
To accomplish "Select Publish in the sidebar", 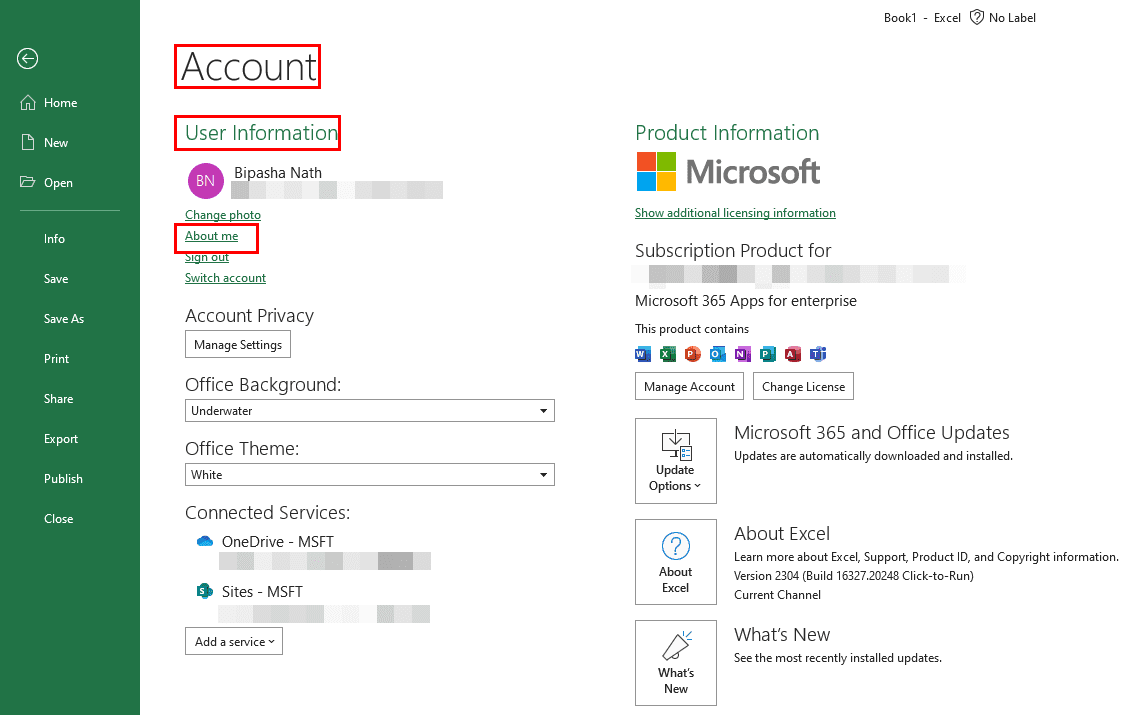I will [x=63, y=479].
